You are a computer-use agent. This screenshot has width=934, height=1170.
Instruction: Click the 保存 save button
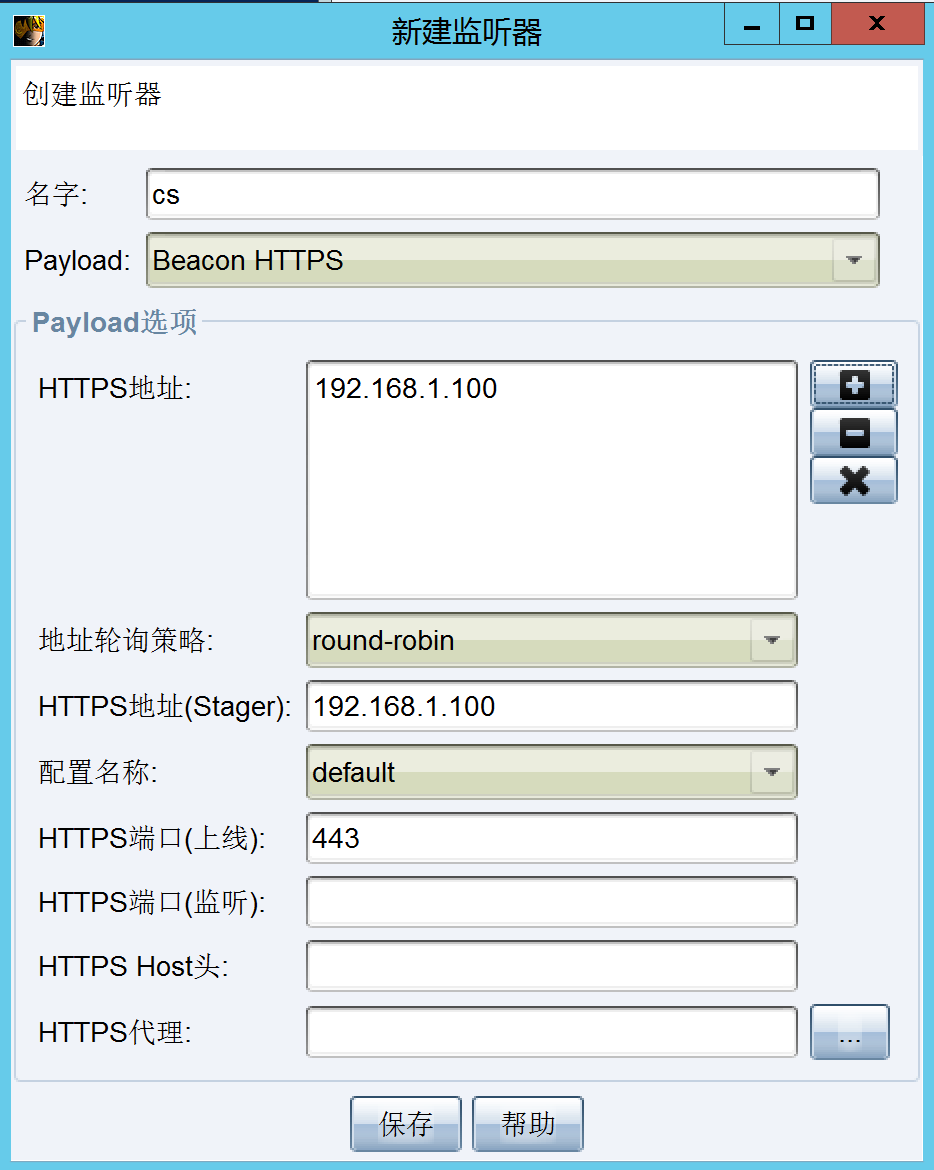click(406, 1124)
